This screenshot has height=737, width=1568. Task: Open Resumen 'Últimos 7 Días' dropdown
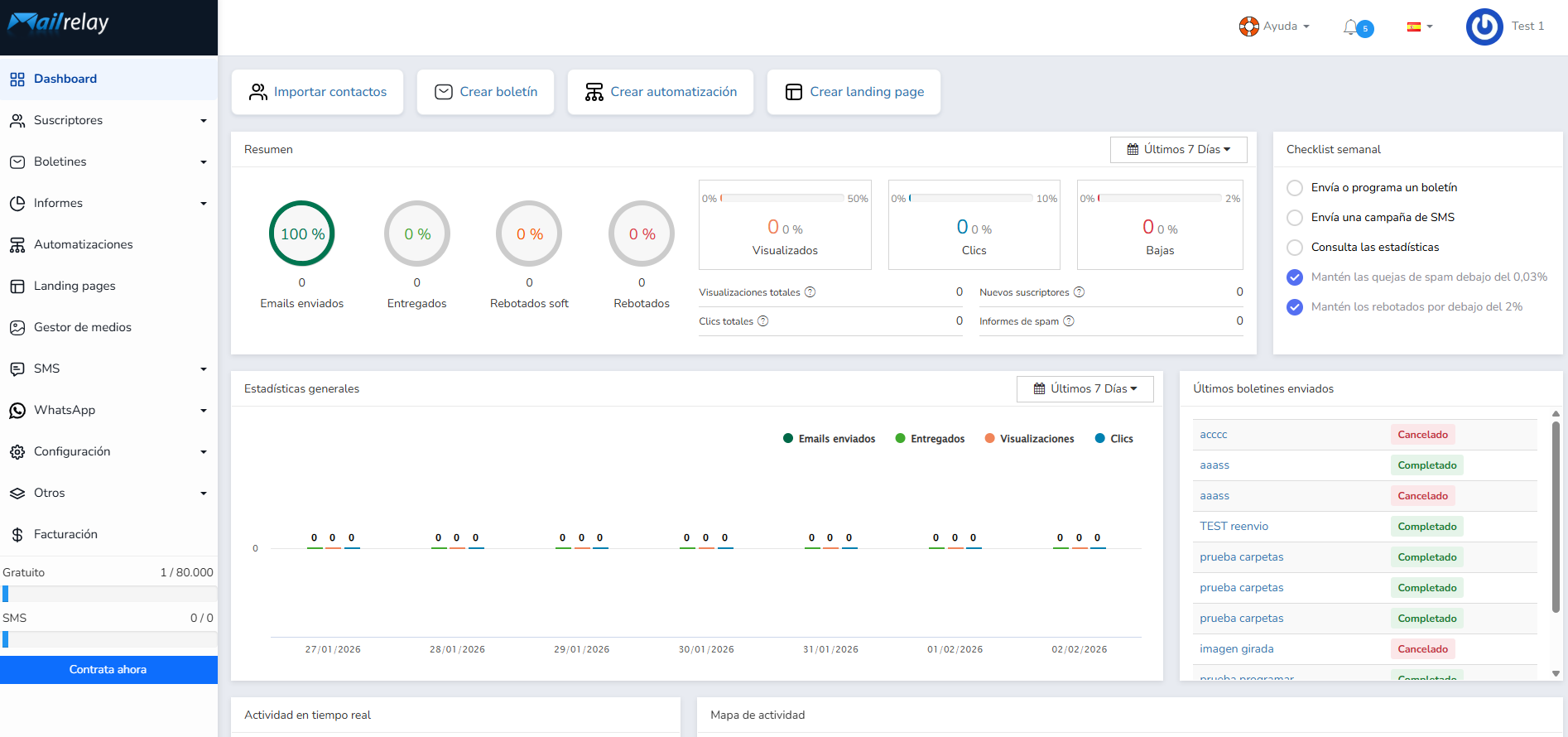1179,150
